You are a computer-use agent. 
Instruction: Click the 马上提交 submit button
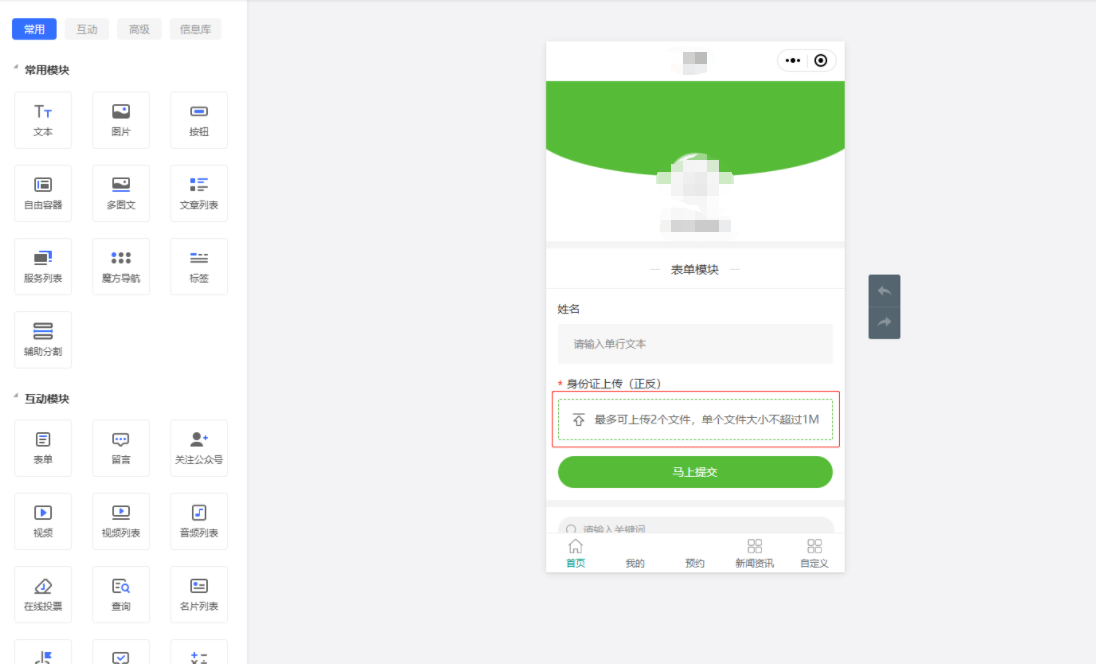695,472
